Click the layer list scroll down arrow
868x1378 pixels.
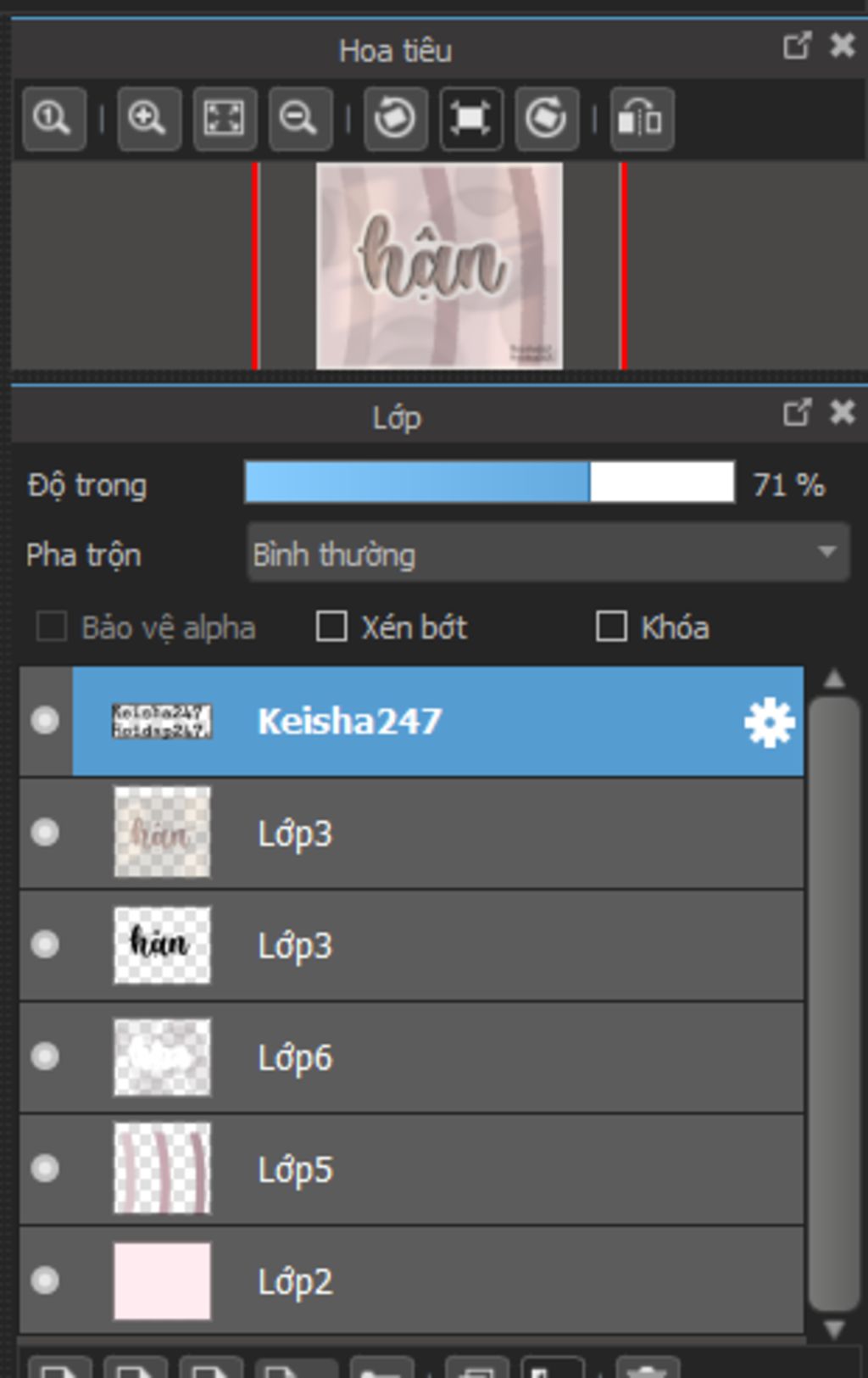point(834,1329)
